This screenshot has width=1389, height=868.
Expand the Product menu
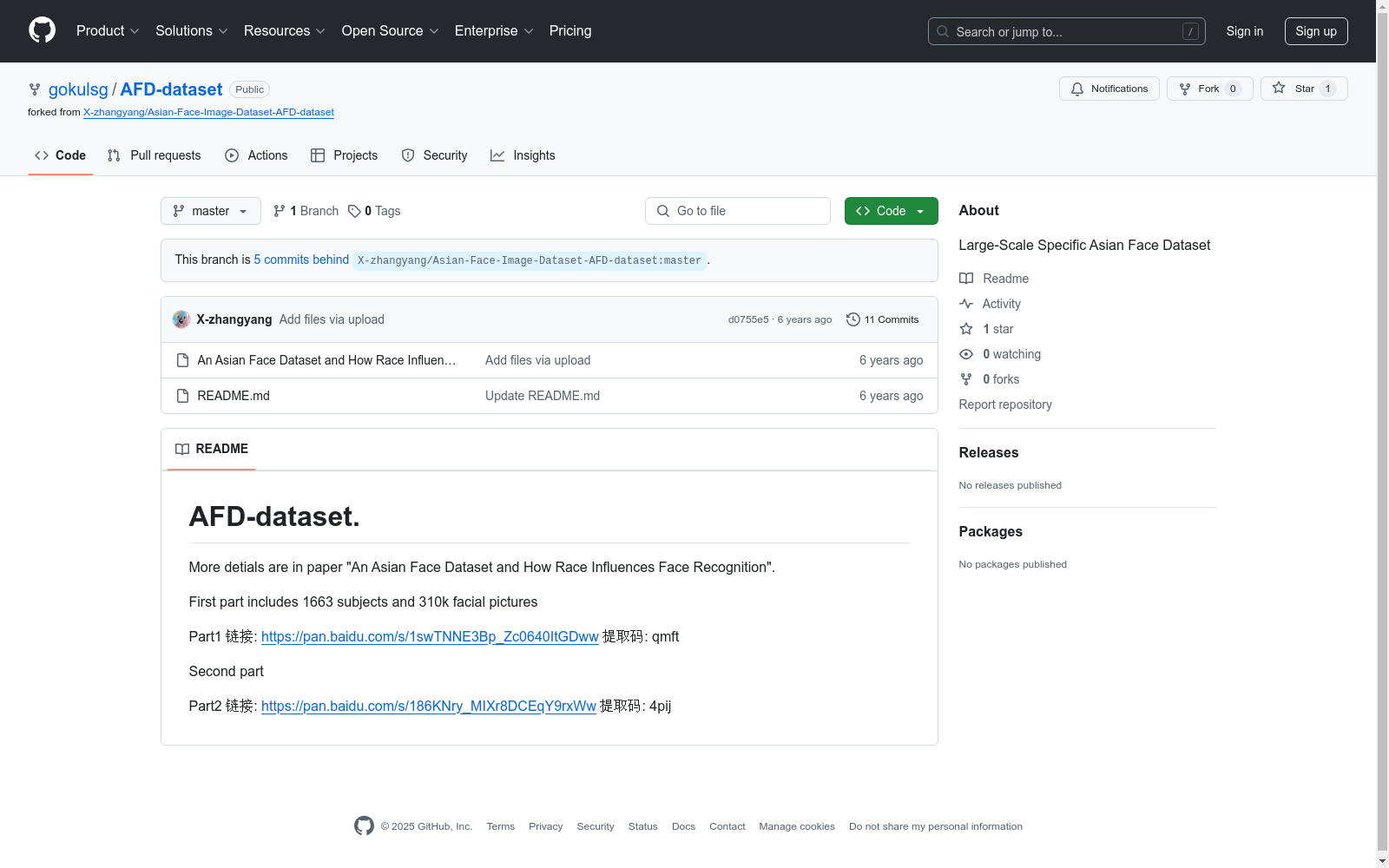(x=108, y=31)
